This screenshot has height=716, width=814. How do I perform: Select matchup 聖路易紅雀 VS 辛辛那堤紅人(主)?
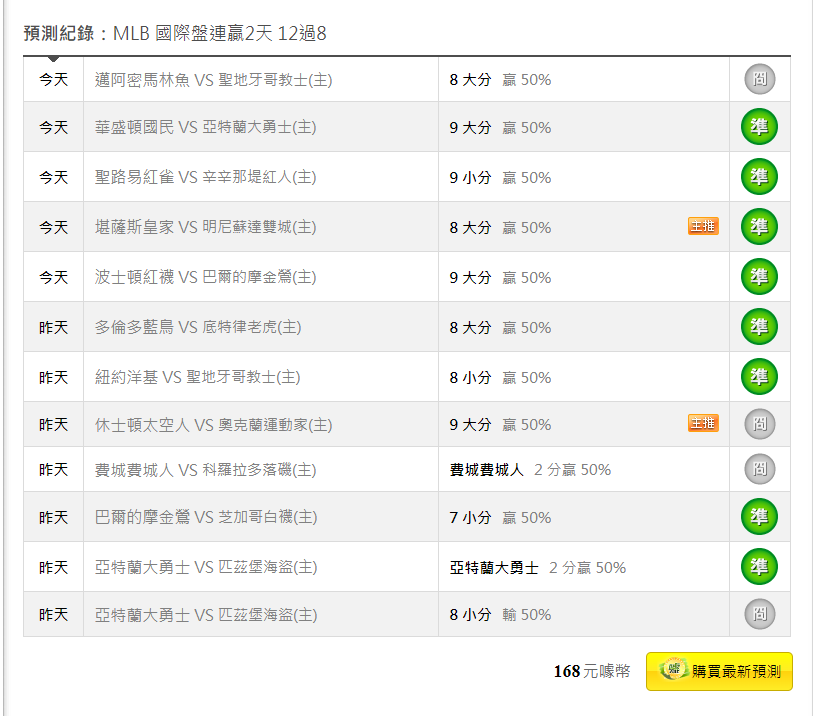(x=206, y=177)
